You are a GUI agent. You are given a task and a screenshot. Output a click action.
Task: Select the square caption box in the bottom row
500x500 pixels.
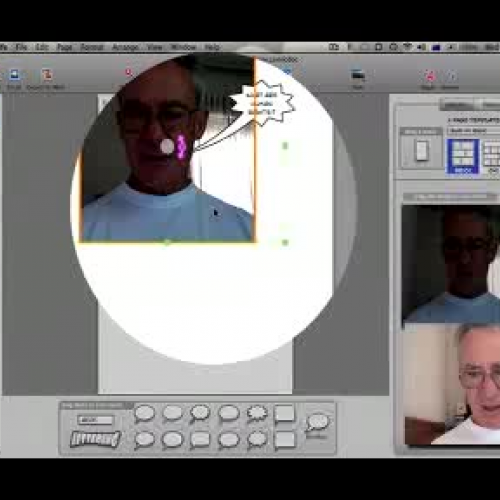click(284, 440)
